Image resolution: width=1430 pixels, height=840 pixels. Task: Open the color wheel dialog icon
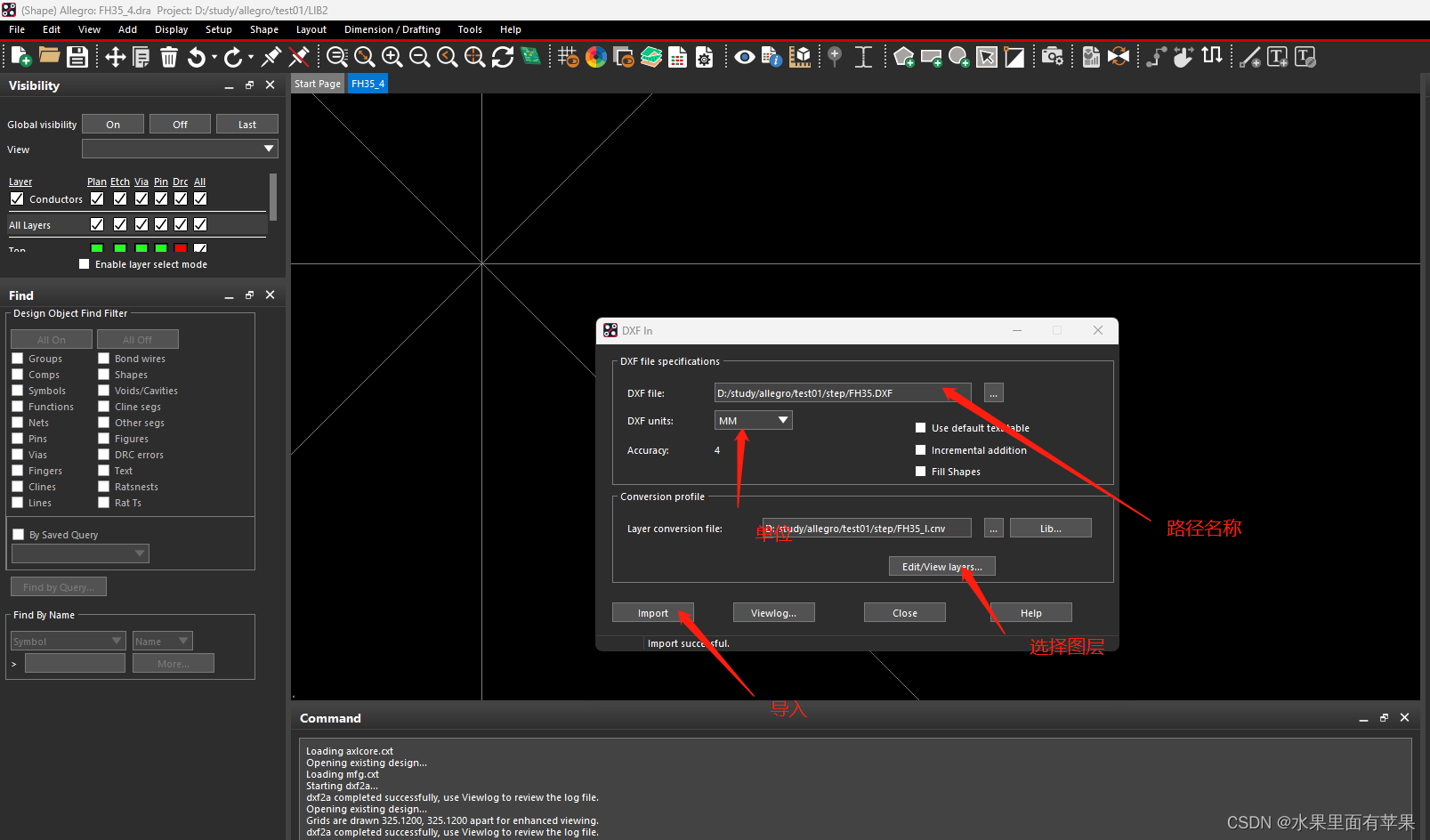tap(596, 57)
